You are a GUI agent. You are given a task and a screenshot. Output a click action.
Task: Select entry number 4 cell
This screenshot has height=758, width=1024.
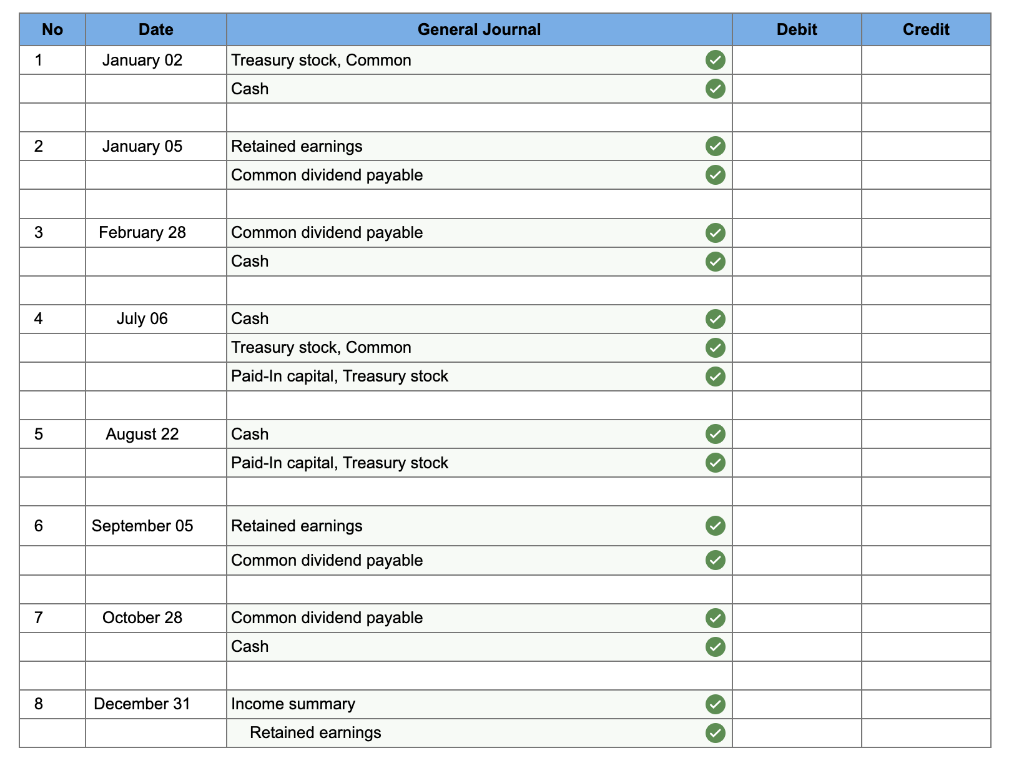coord(52,319)
